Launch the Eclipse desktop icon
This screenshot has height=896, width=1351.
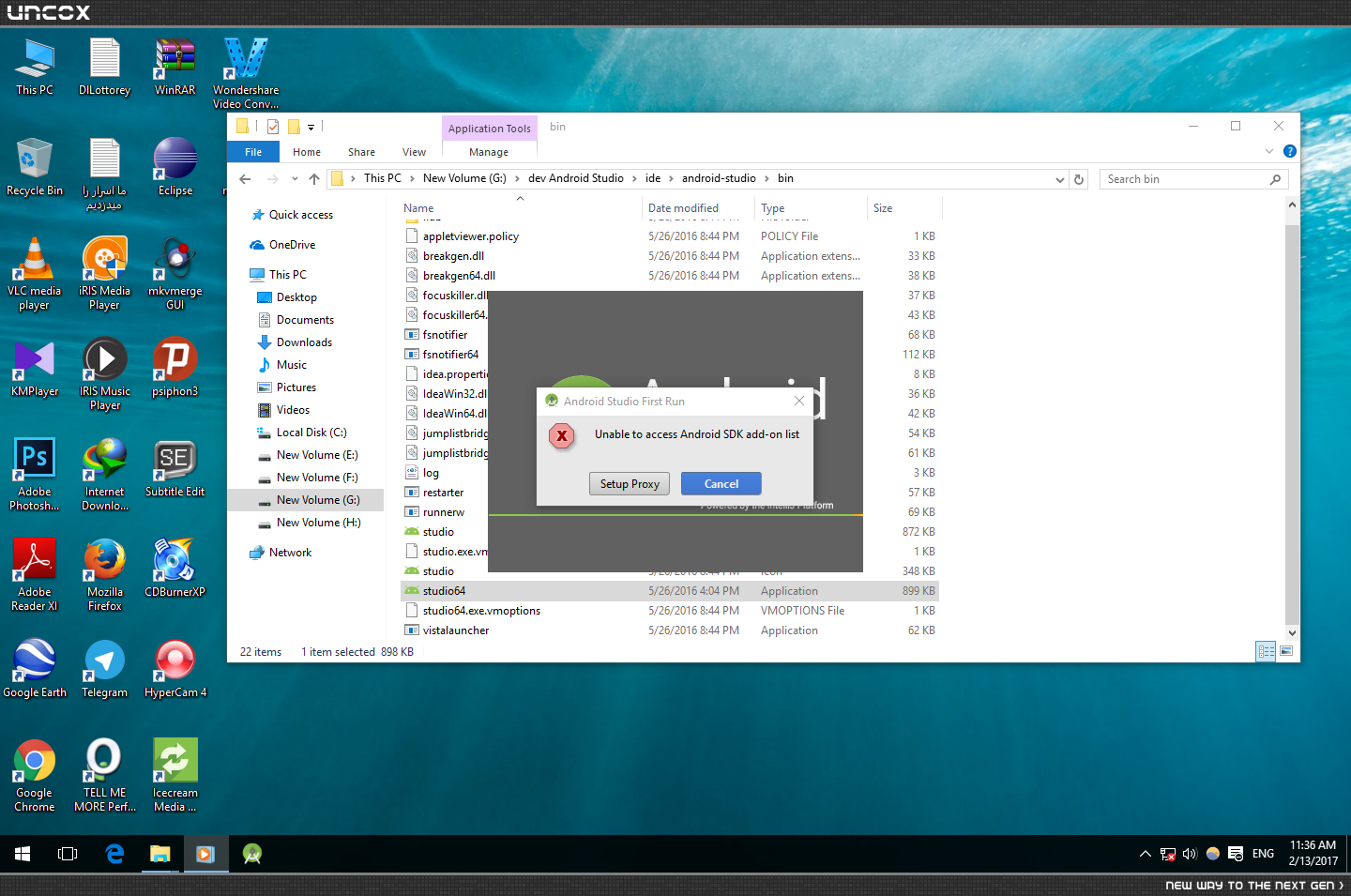175,167
